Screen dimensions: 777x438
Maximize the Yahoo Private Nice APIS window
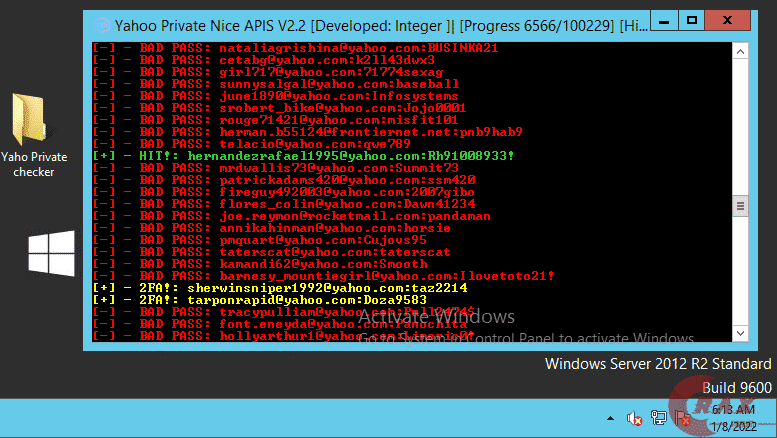tap(692, 21)
